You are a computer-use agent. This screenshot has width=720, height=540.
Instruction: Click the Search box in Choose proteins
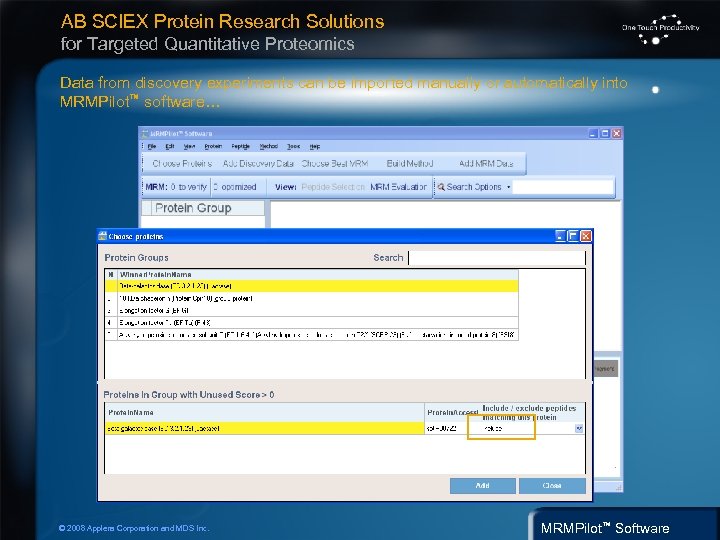[x=497, y=258]
